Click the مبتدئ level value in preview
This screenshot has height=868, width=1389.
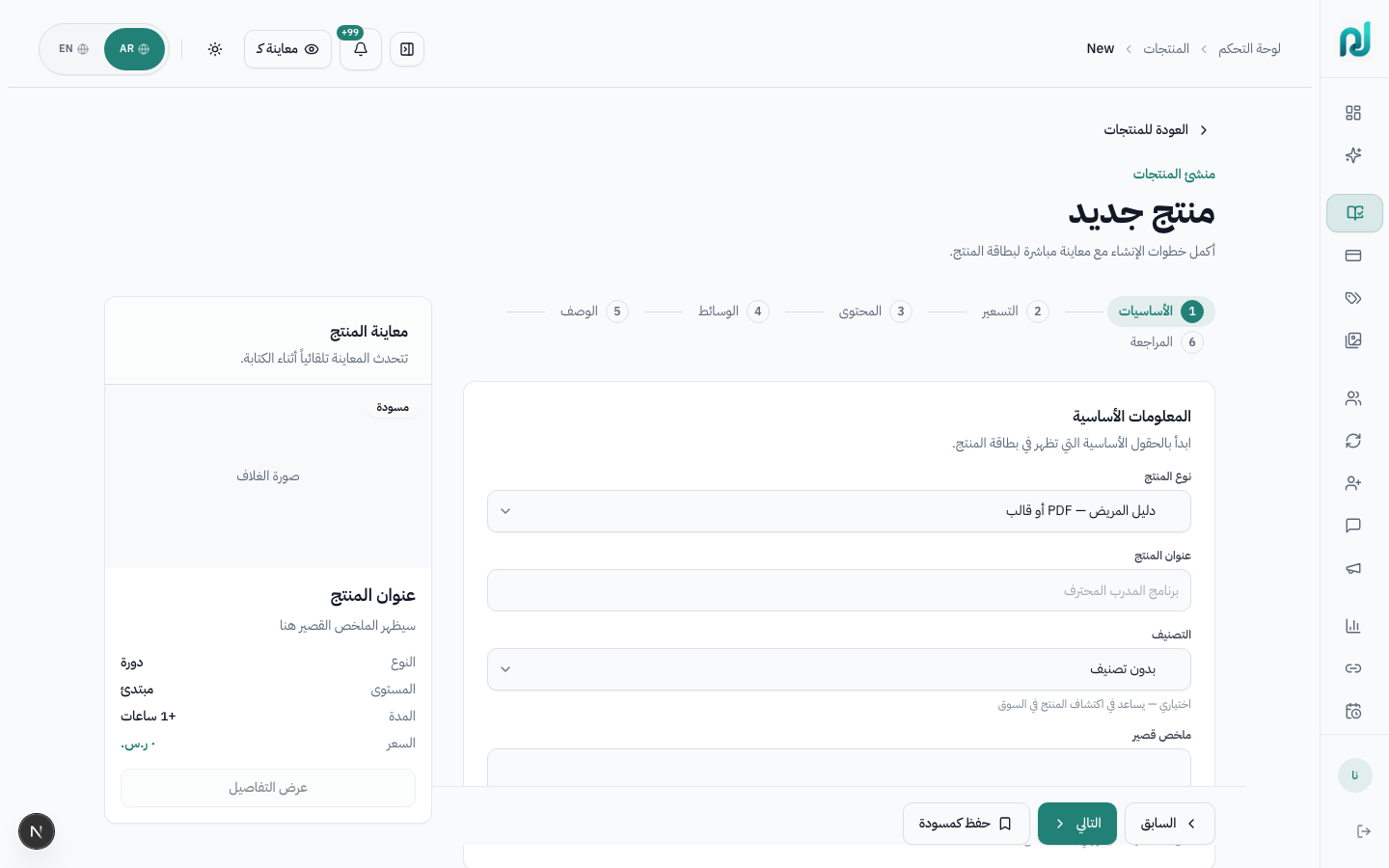(137, 690)
